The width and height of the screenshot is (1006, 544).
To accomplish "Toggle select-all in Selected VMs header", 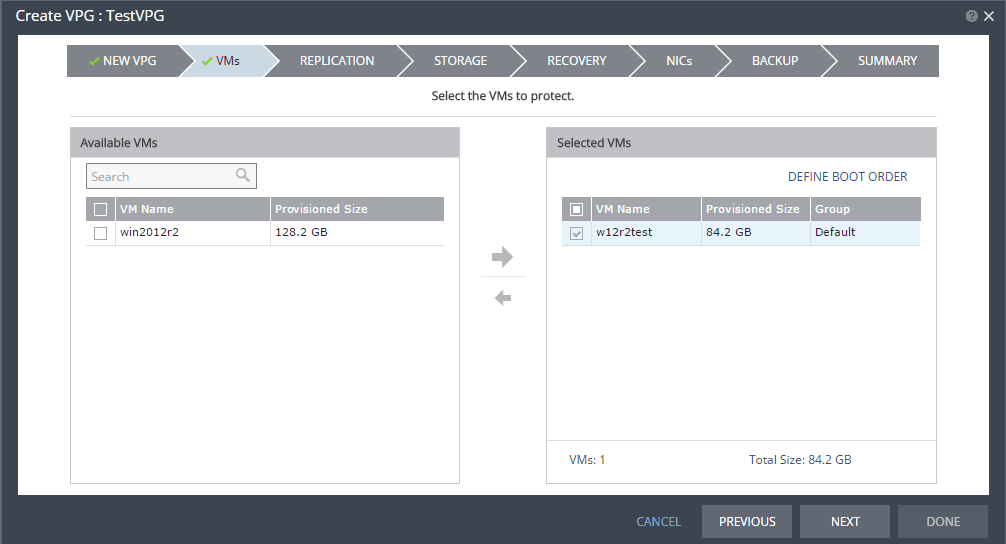I will point(576,209).
